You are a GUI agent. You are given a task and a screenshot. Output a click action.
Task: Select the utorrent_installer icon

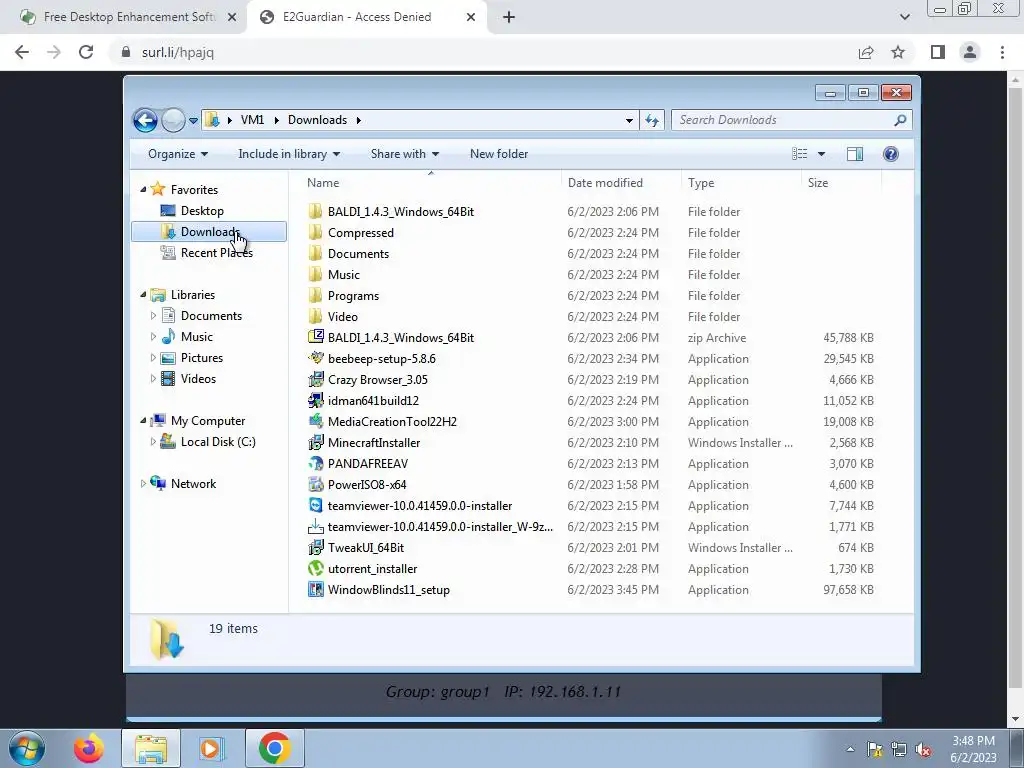(x=315, y=569)
